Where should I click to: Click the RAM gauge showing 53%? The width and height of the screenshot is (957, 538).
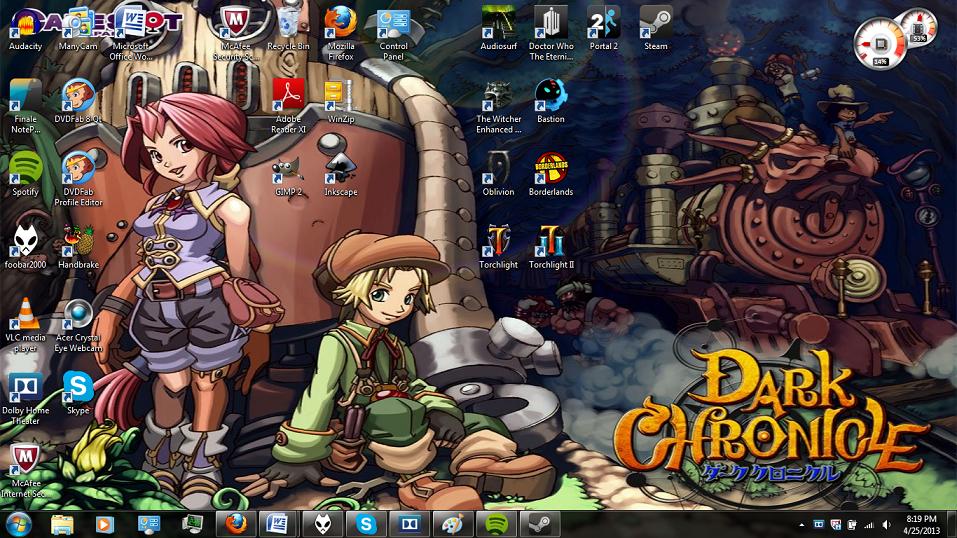(919, 26)
